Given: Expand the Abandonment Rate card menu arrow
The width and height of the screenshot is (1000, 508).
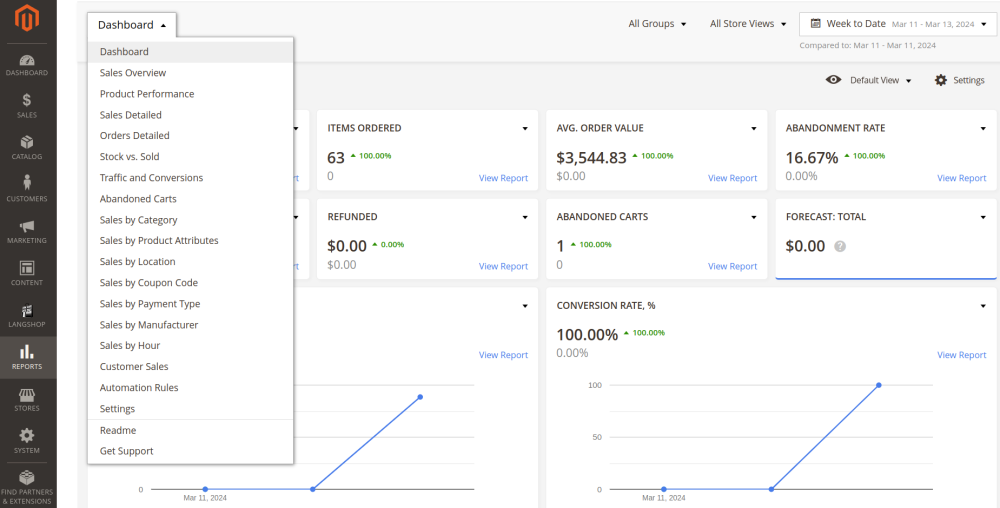Looking at the screenshot, I should tap(983, 129).
